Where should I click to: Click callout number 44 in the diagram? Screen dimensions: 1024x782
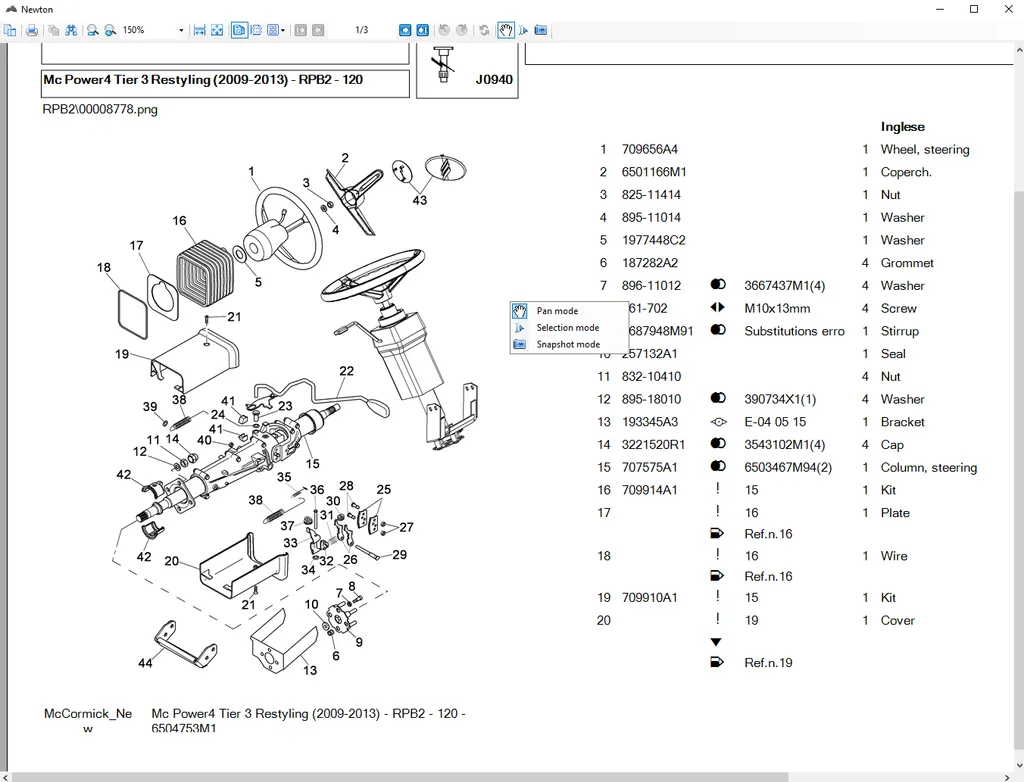tap(145, 663)
